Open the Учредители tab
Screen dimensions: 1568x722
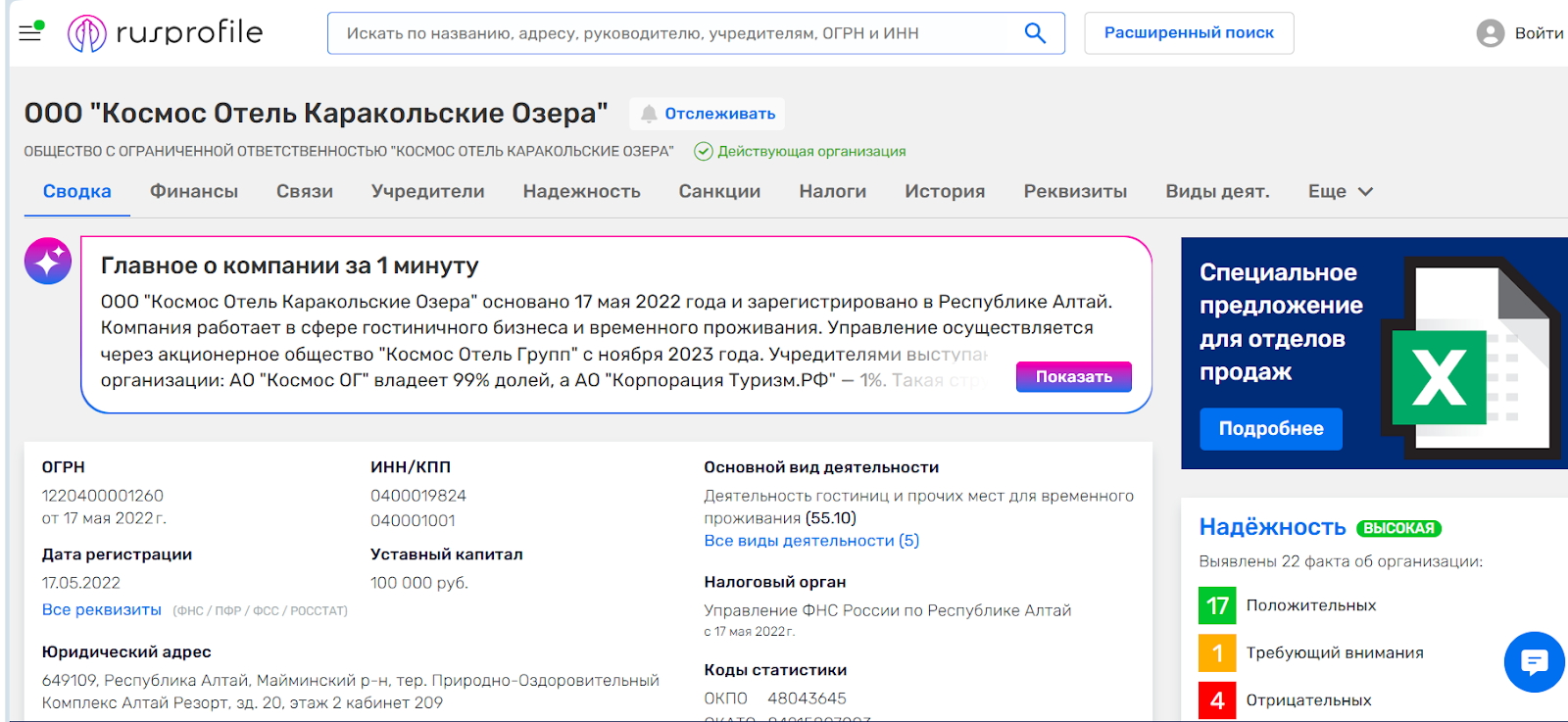point(427,192)
